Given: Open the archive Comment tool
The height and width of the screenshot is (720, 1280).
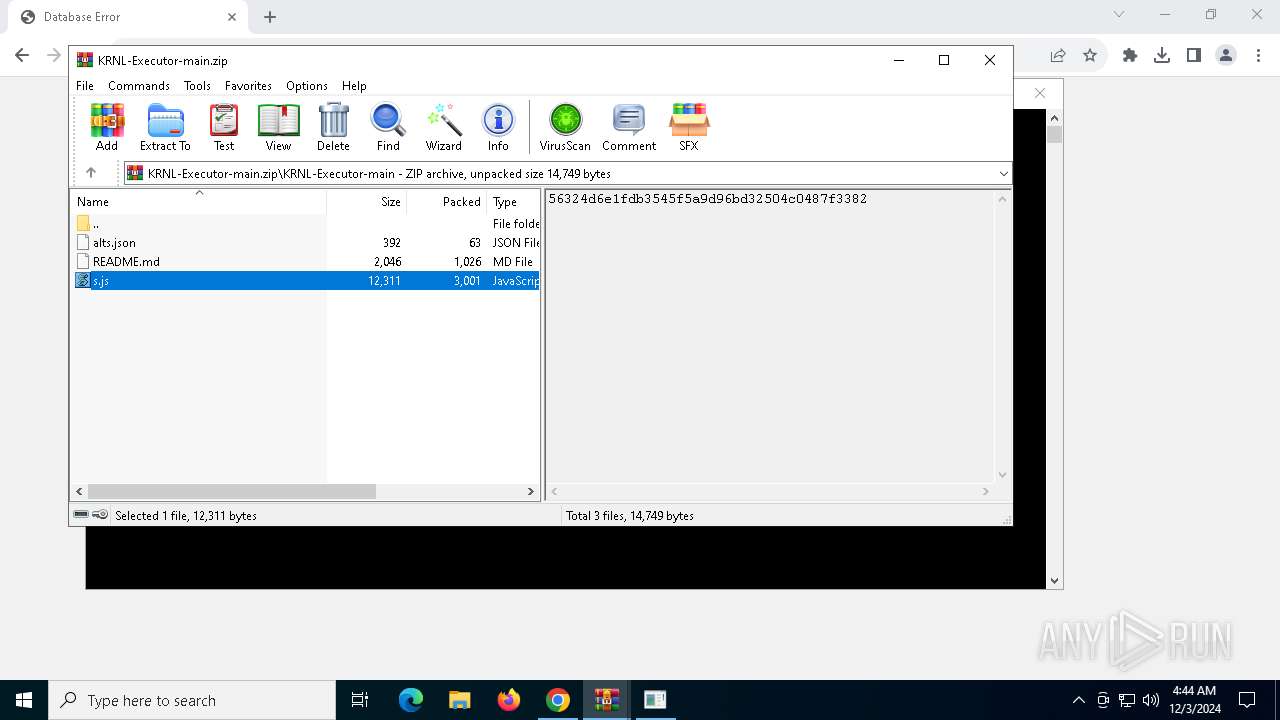Looking at the screenshot, I should [629, 127].
